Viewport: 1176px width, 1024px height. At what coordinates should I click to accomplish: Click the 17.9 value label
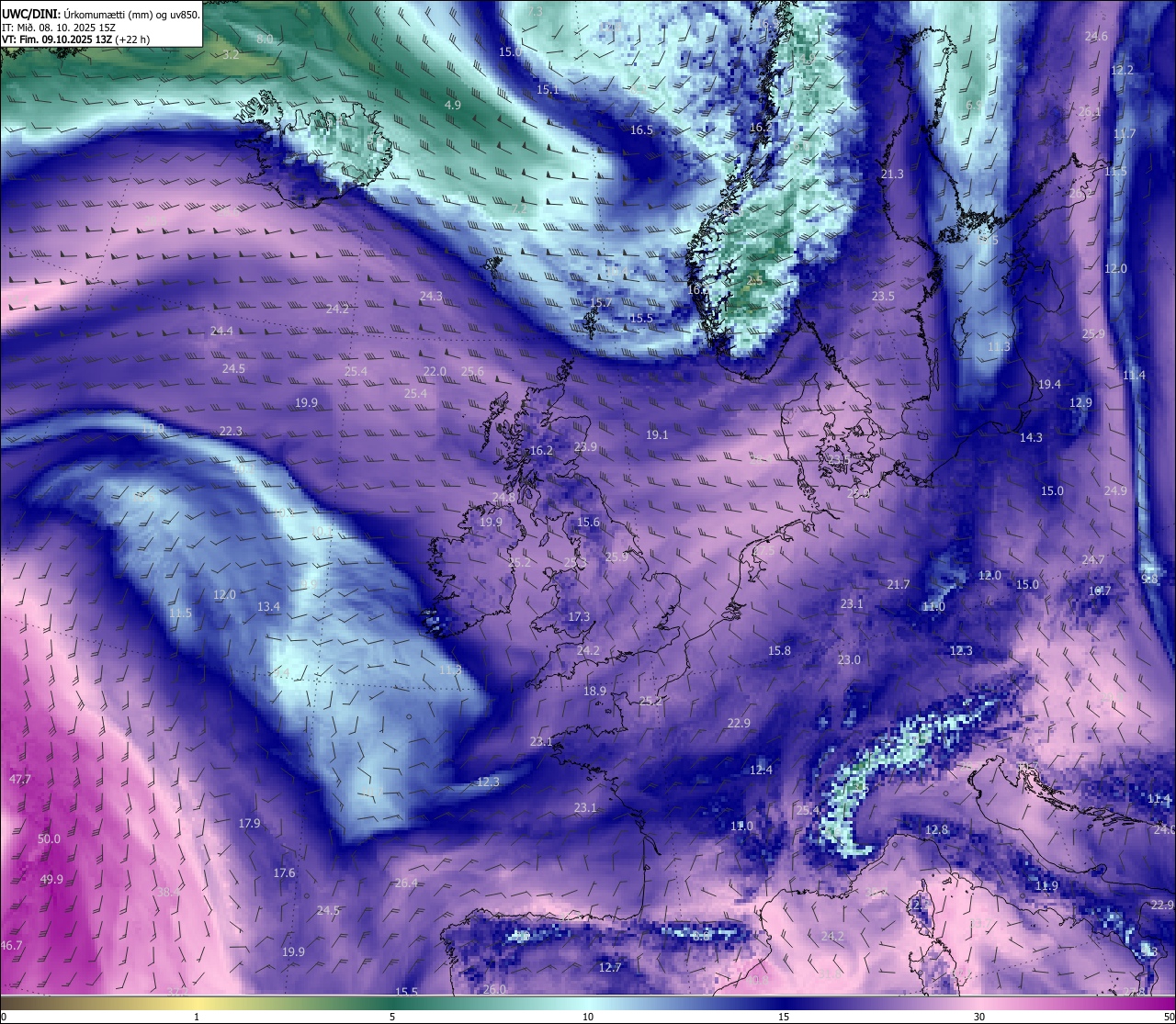pyautogui.click(x=249, y=824)
